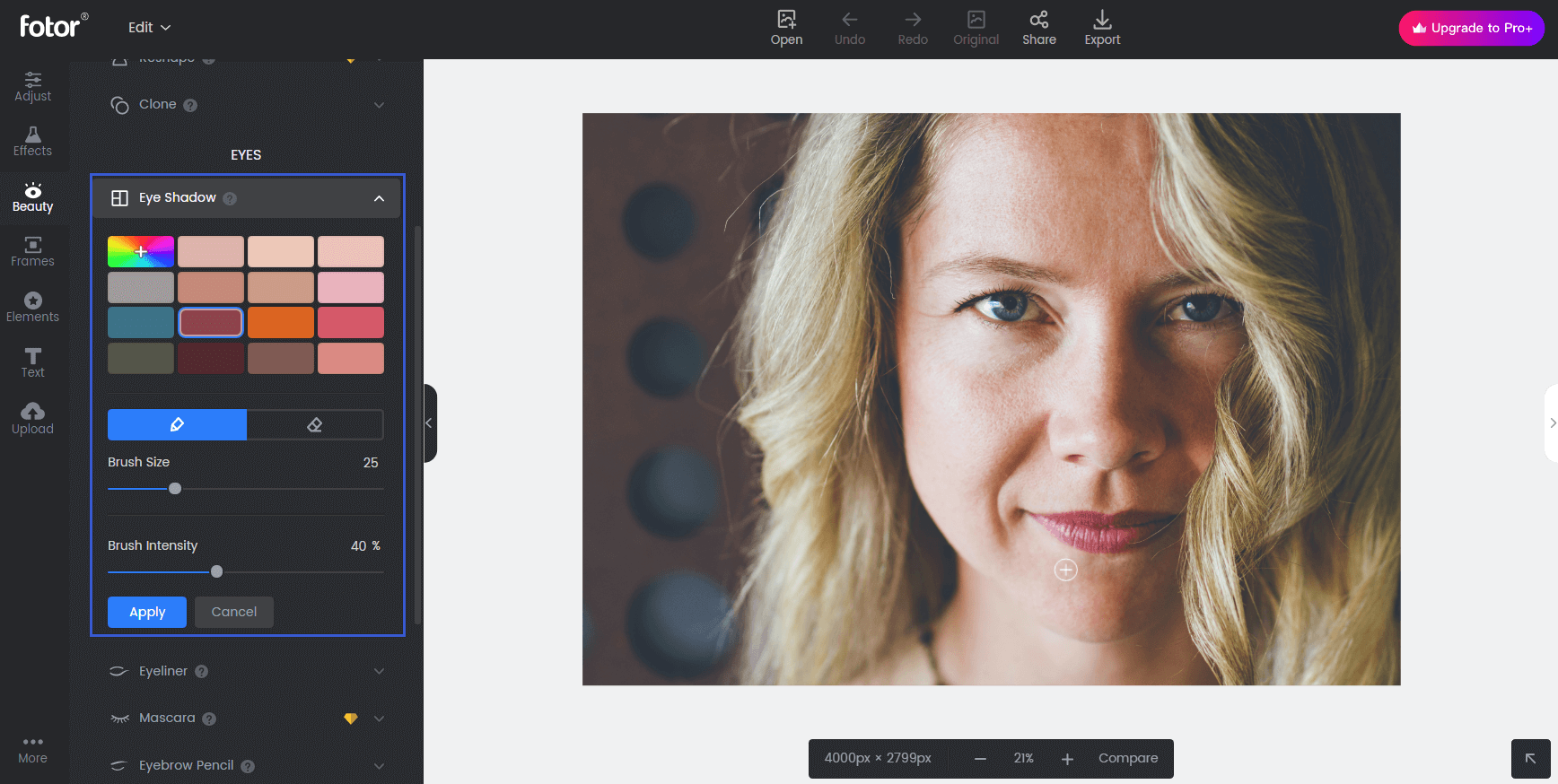This screenshot has width=1558, height=784.
Task: Redo the last action
Action: [913, 28]
